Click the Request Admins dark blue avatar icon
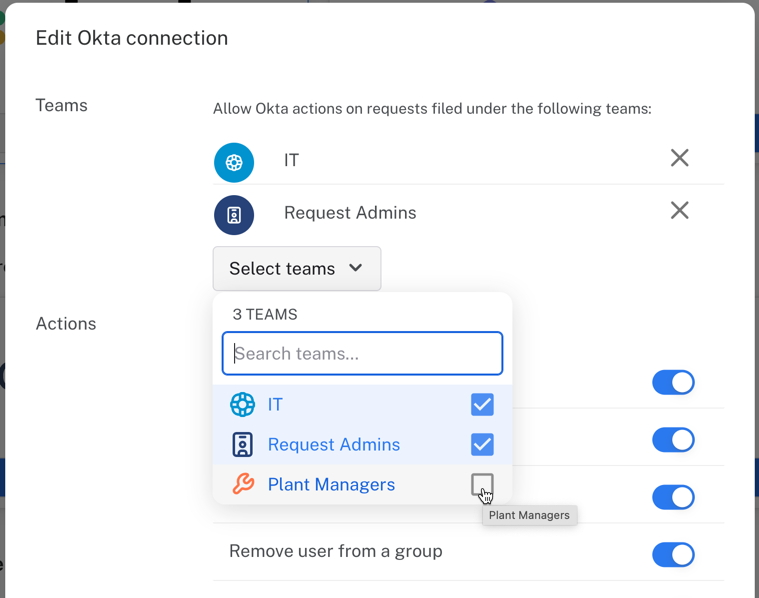Viewport: 759px width, 598px height. pyautogui.click(x=234, y=215)
